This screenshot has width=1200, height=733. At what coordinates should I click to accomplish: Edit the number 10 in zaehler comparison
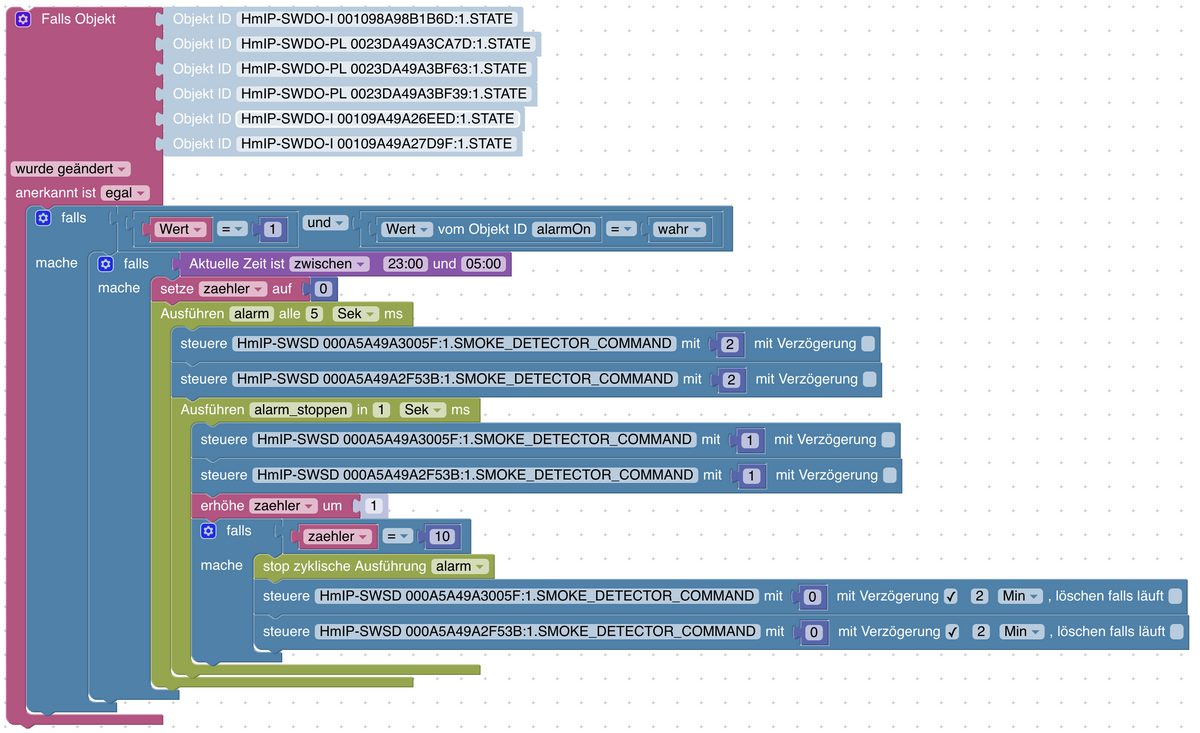click(441, 536)
